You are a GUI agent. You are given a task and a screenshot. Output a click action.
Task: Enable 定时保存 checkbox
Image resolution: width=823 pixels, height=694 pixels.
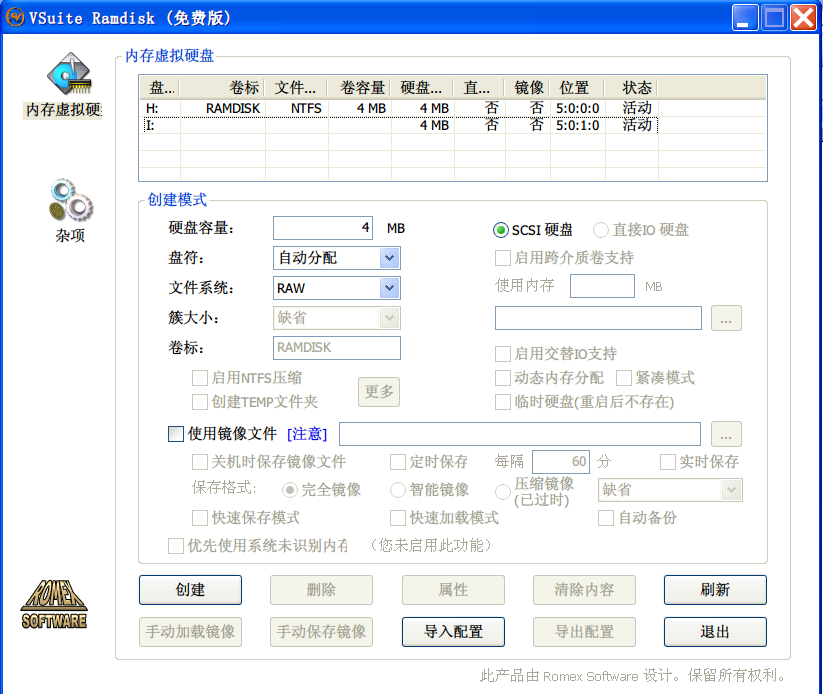(398, 462)
